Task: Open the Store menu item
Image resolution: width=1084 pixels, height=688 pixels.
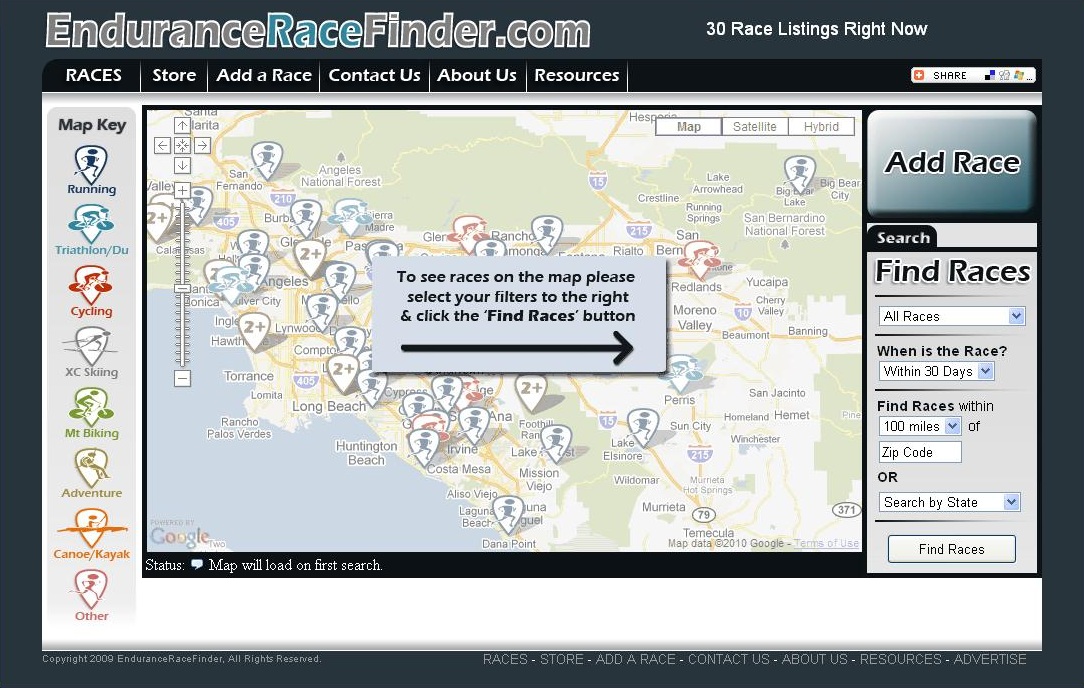Action: 174,75
